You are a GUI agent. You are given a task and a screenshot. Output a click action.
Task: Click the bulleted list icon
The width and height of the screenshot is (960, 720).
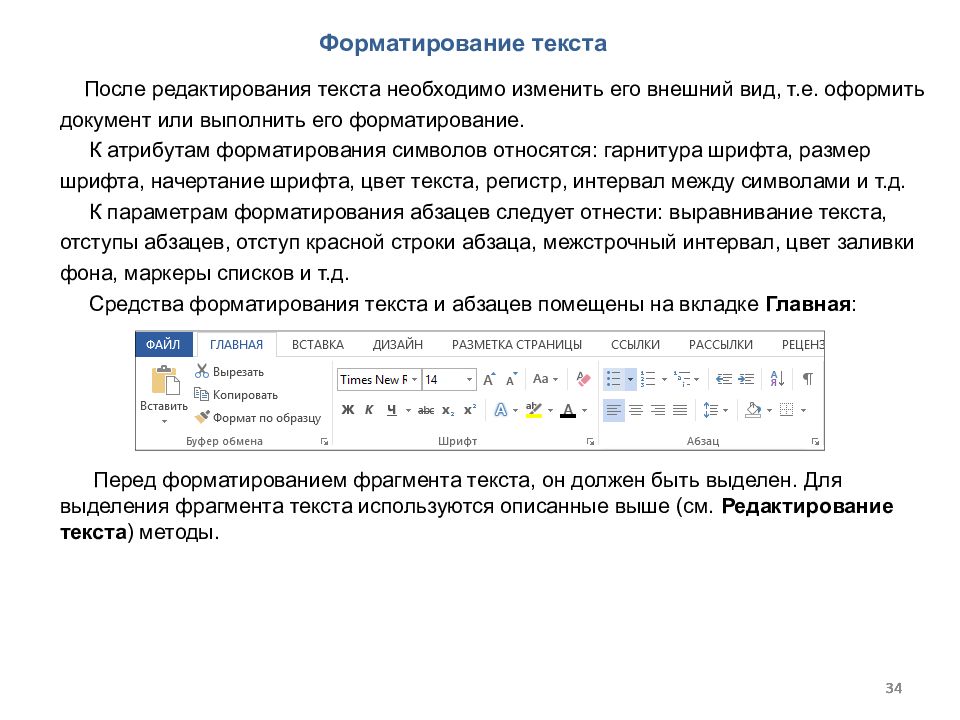[613, 379]
